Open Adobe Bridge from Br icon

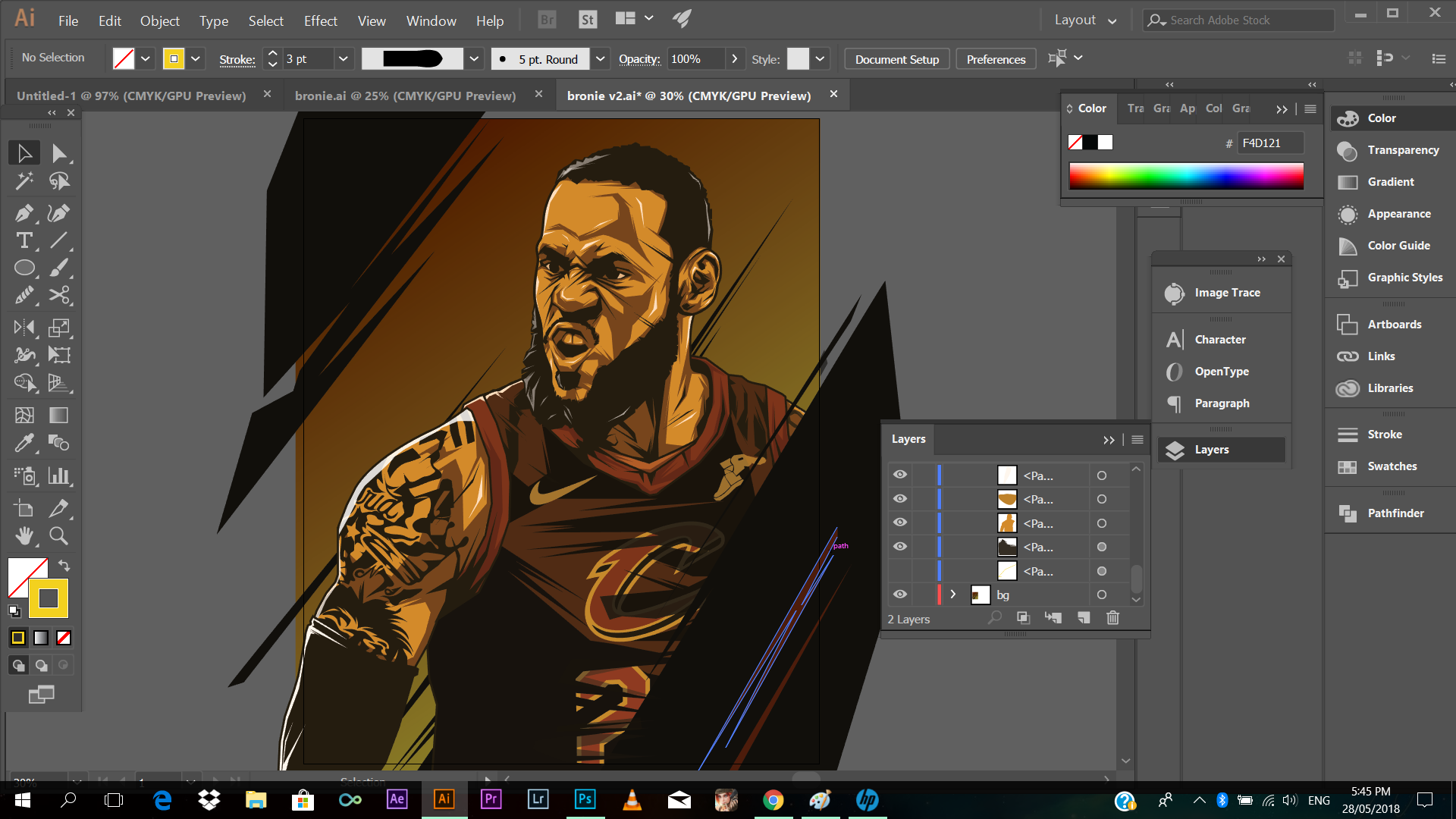[547, 20]
